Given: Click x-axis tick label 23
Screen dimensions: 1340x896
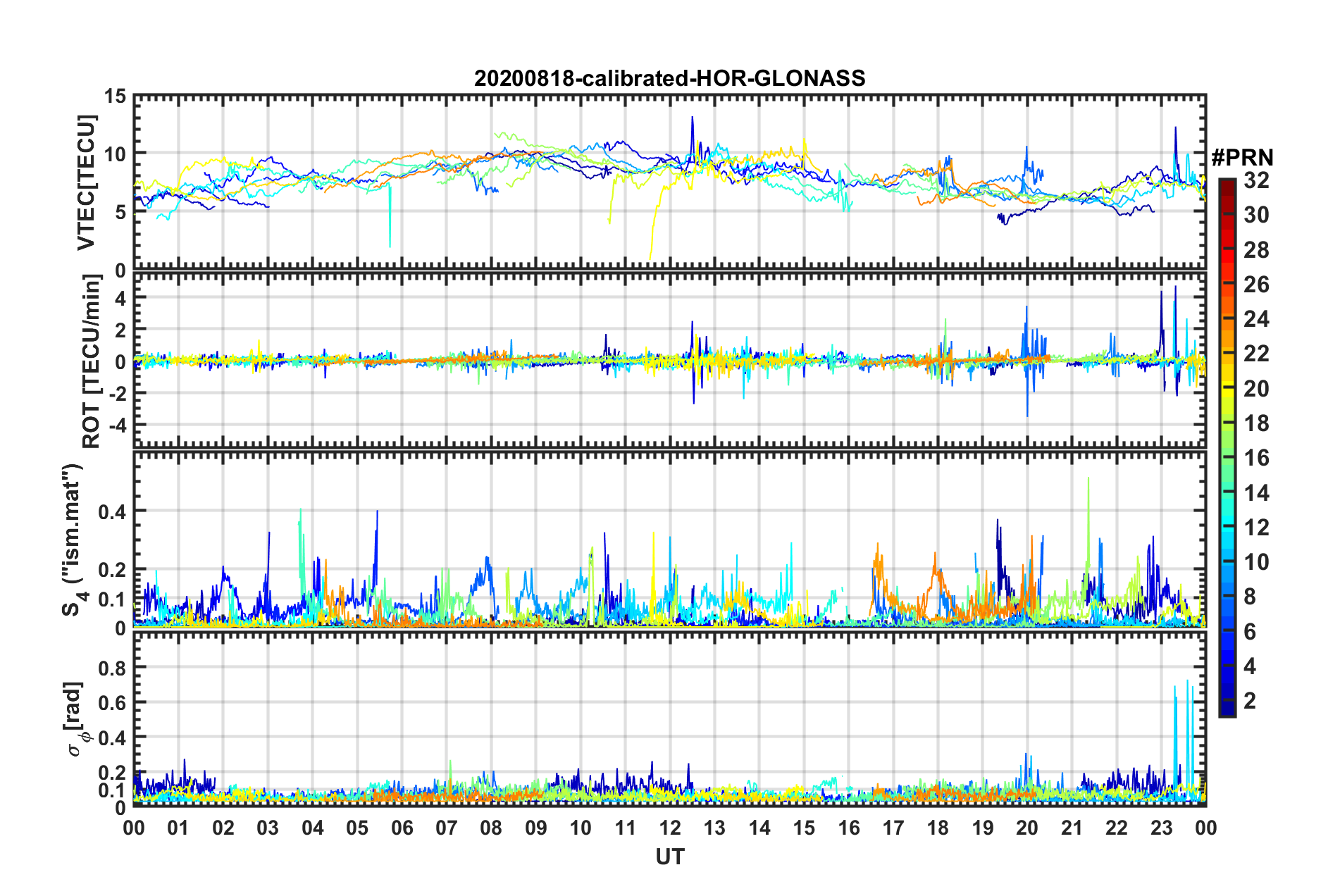Looking at the screenshot, I should tap(1161, 828).
